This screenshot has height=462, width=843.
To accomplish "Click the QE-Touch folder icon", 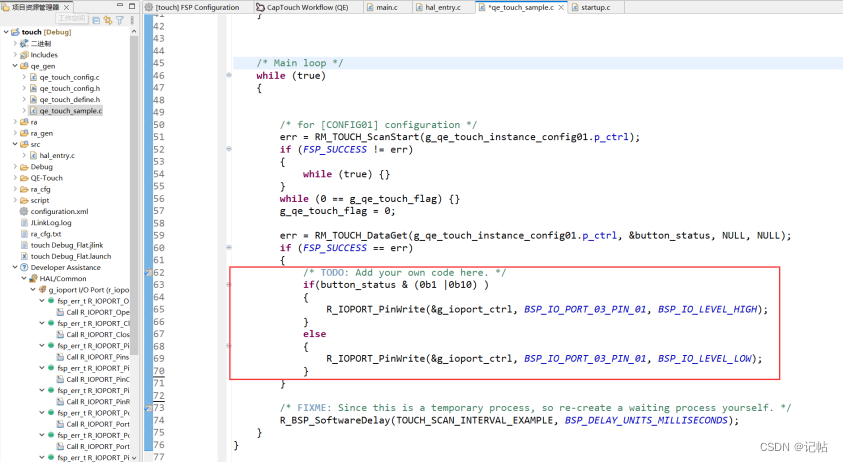I will pyautogui.click(x=24, y=177).
